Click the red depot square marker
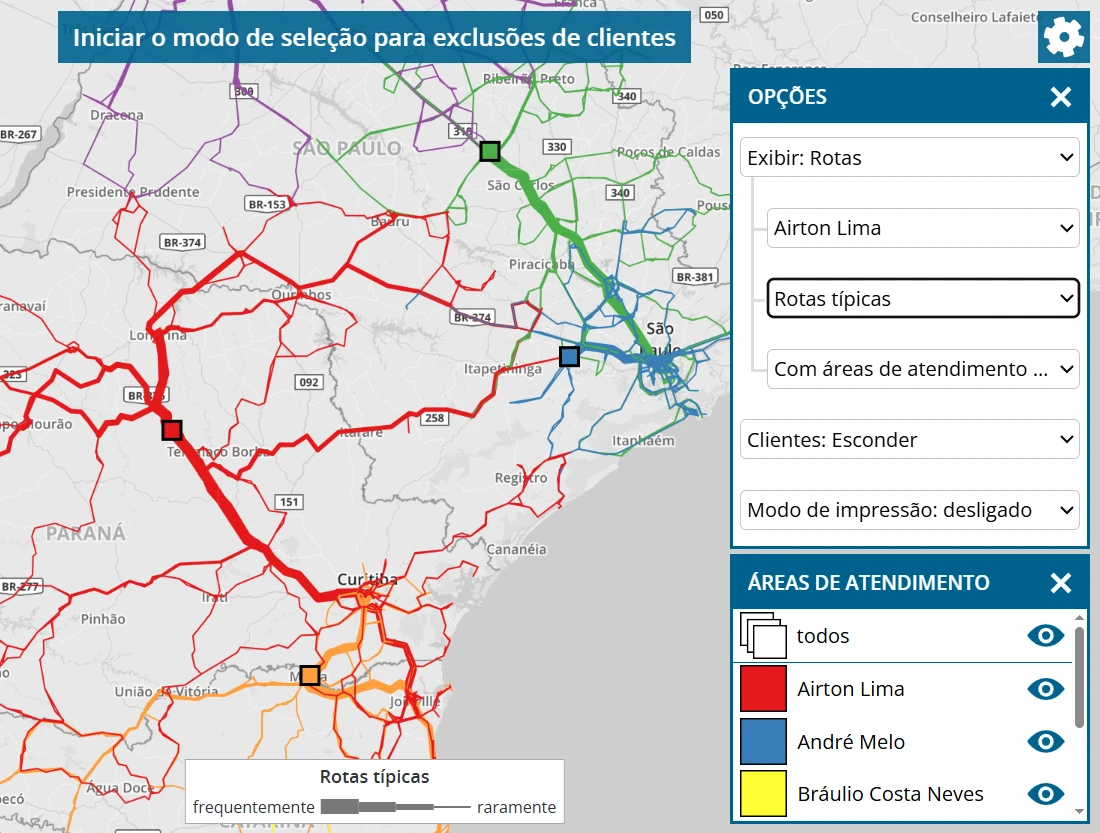Image resolution: width=1100 pixels, height=833 pixels. [172, 430]
